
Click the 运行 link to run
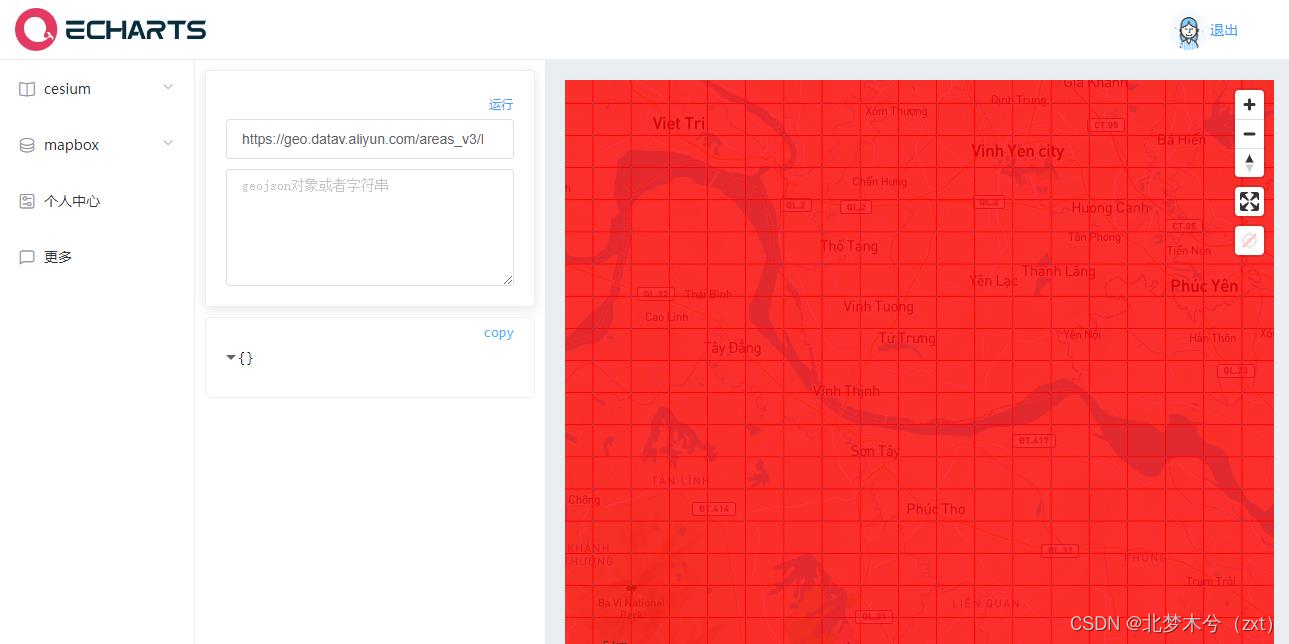click(x=500, y=105)
